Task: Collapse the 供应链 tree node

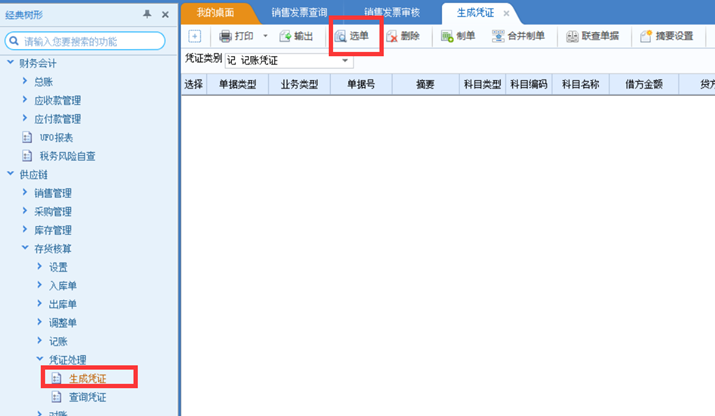Action: [x=10, y=174]
